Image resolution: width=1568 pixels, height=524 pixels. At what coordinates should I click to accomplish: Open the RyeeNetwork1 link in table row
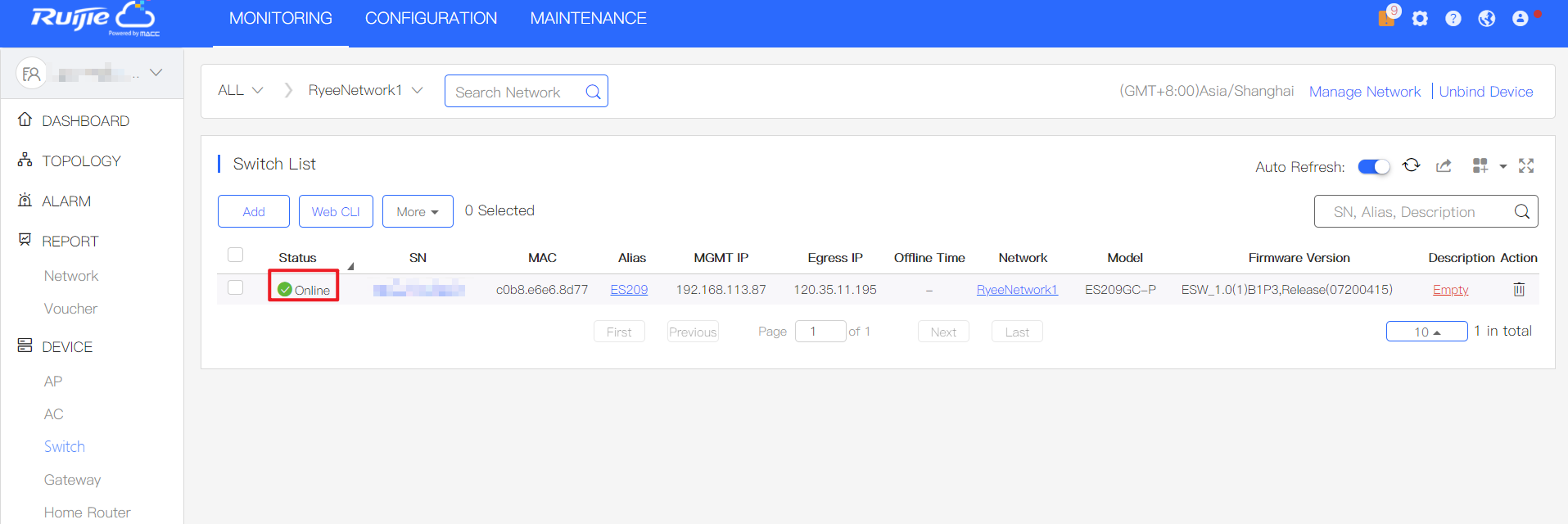point(1017,290)
